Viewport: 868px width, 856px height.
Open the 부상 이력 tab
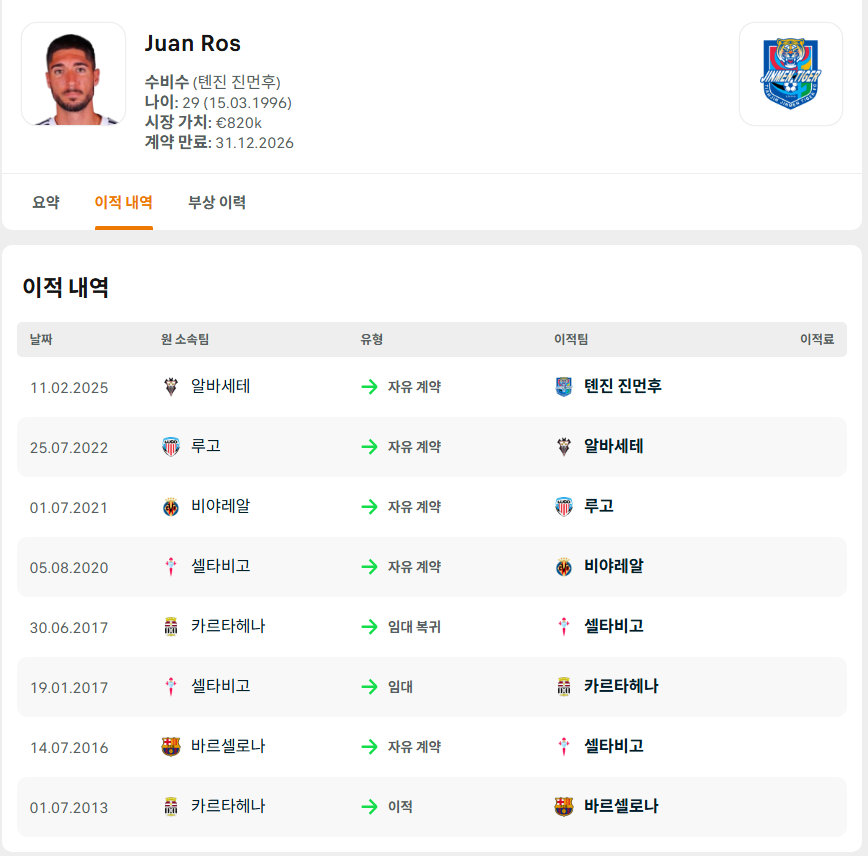[x=217, y=202]
